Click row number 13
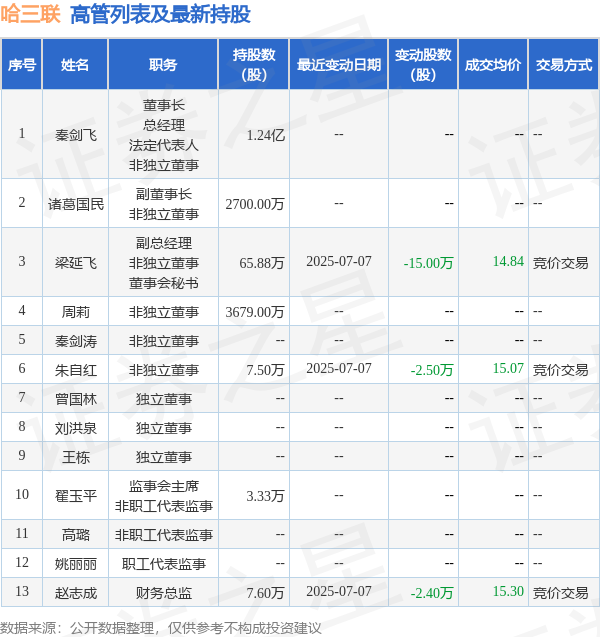Image resolution: width=600 pixels, height=637 pixels. click(22, 591)
